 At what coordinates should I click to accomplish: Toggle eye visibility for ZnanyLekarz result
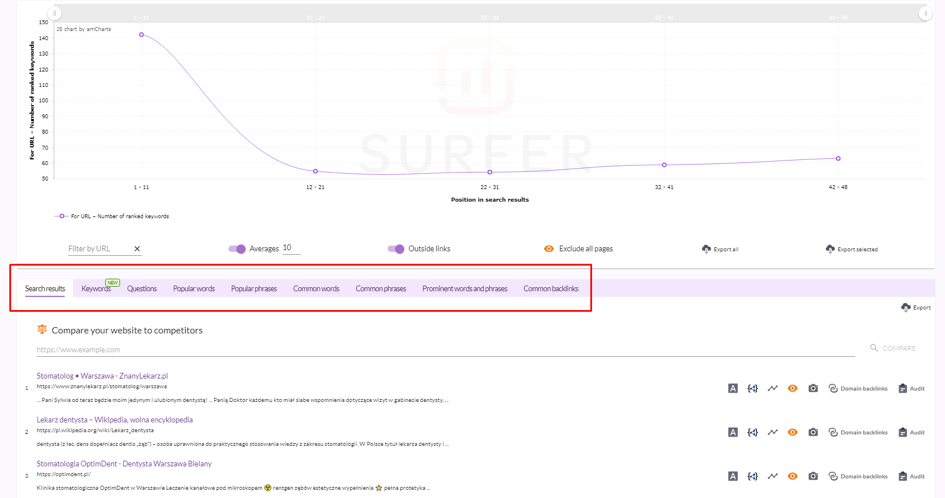(793, 388)
